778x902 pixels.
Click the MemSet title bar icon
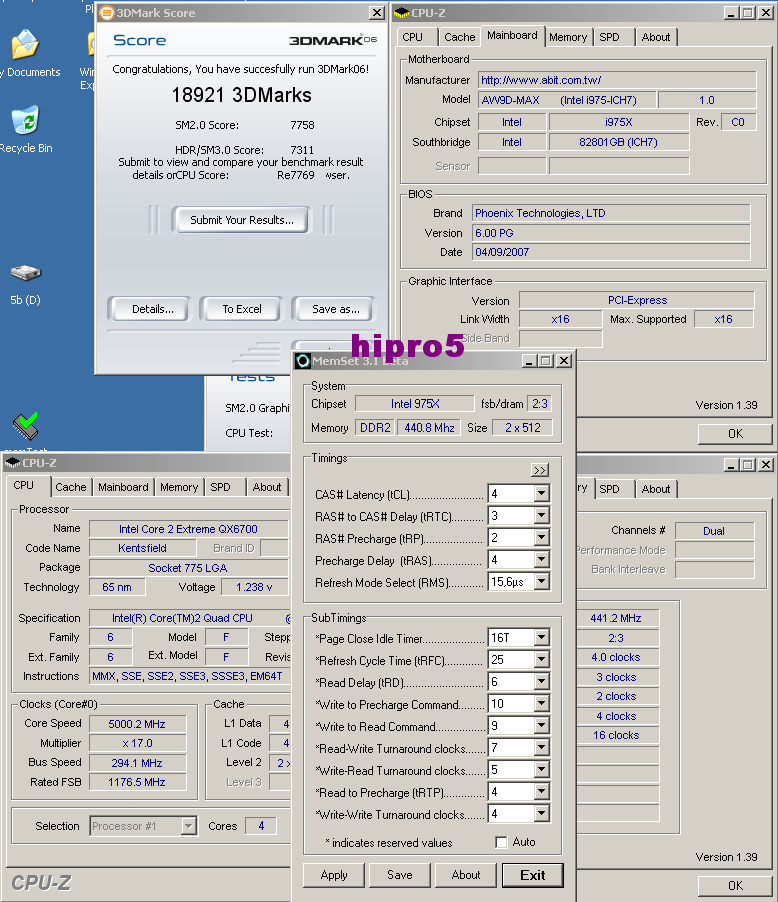[303, 361]
